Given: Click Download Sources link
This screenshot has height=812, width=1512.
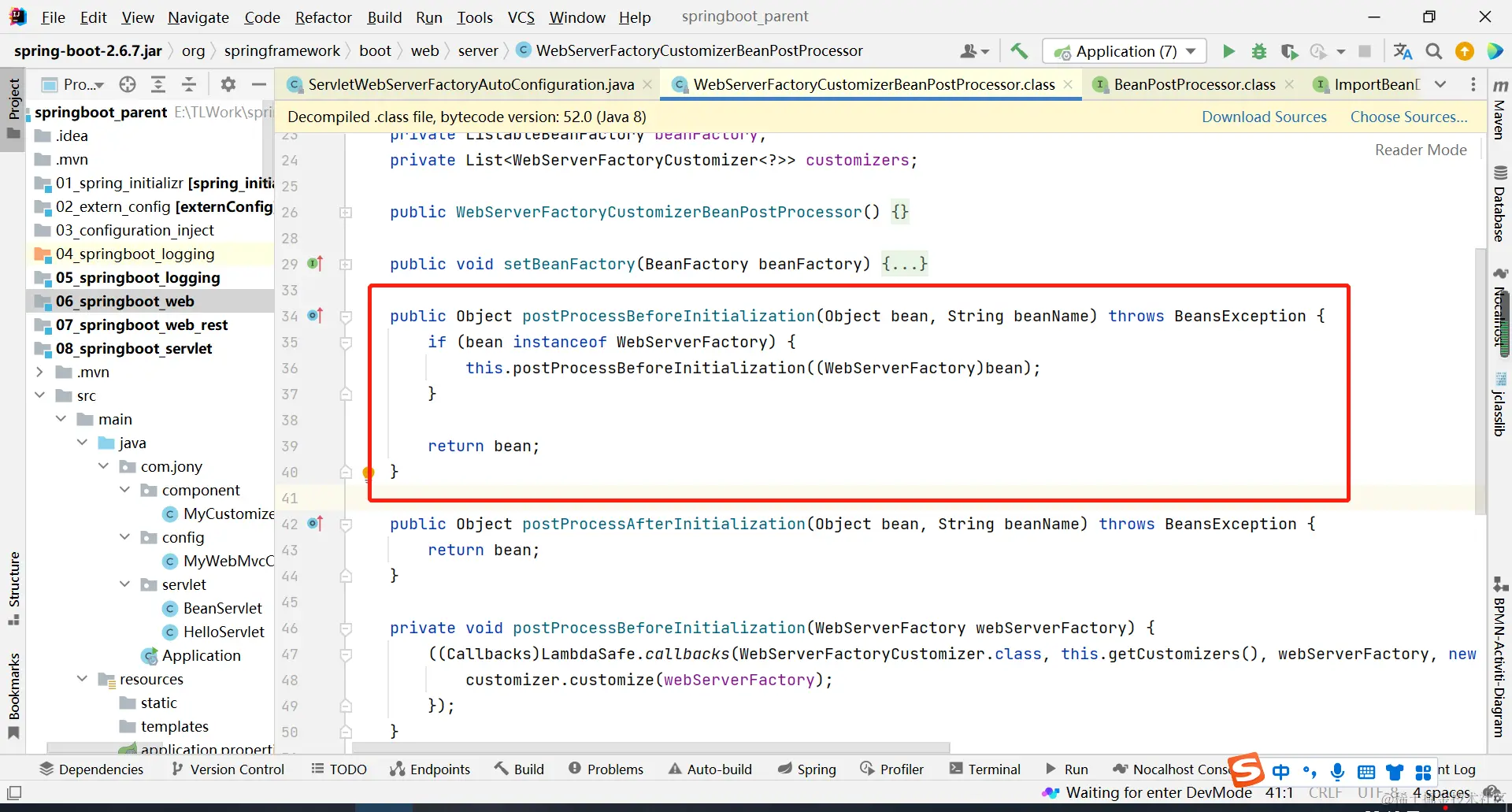Looking at the screenshot, I should (x=1264, y=117).
